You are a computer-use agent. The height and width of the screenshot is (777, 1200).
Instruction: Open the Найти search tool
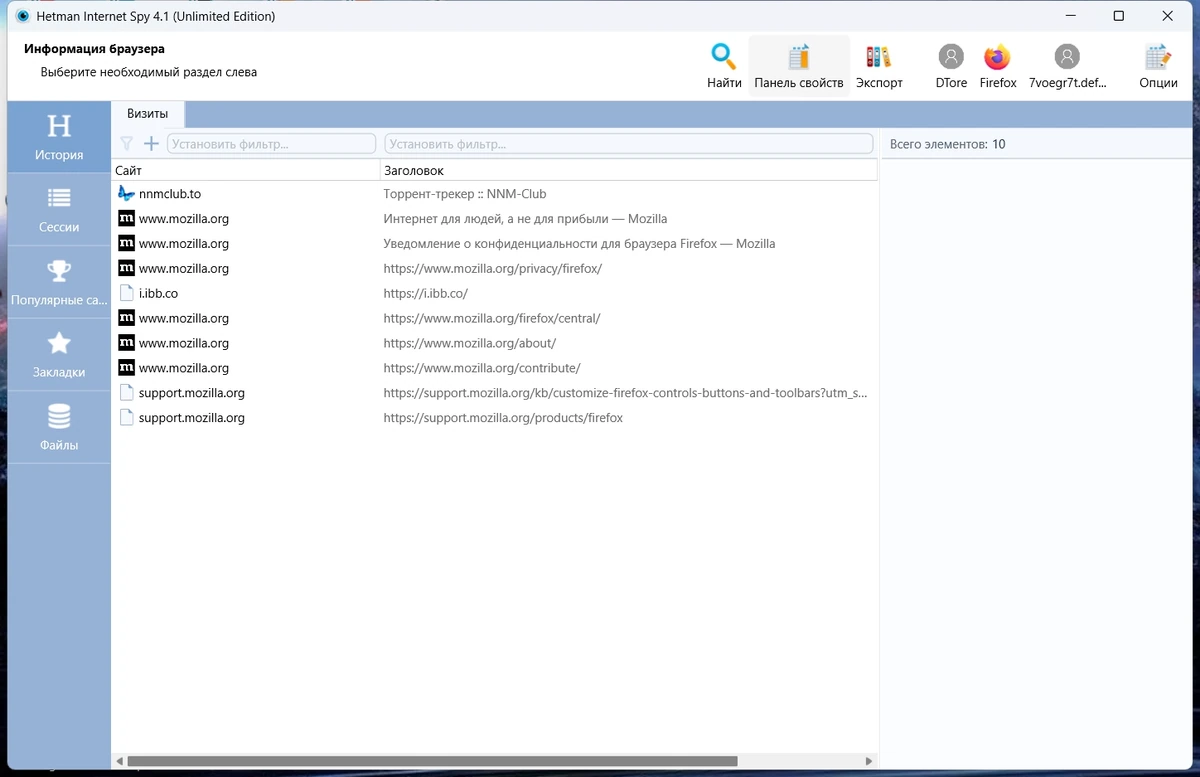pos(724,66)
